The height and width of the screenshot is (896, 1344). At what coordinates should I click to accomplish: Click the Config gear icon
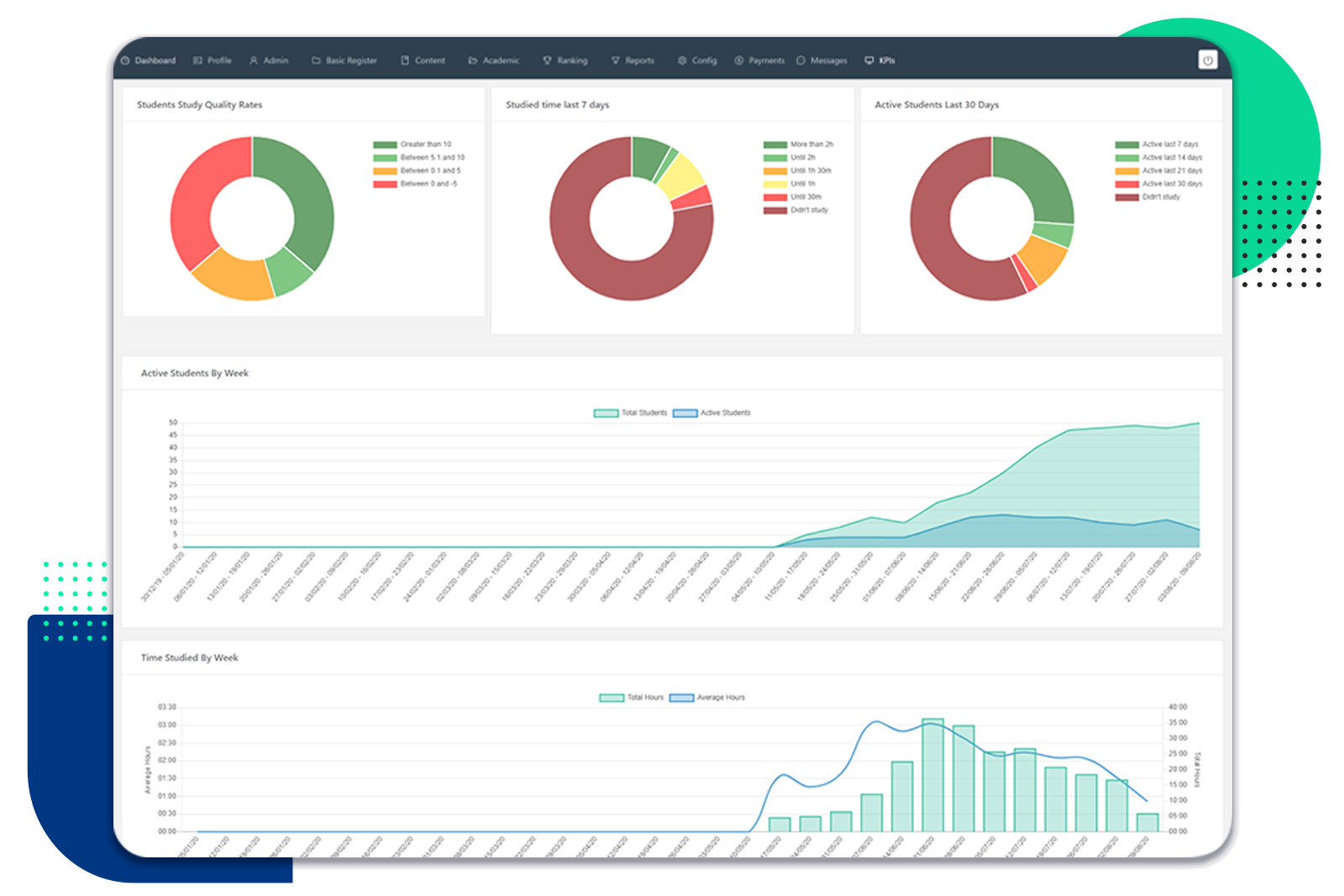[x=681, y=60]
